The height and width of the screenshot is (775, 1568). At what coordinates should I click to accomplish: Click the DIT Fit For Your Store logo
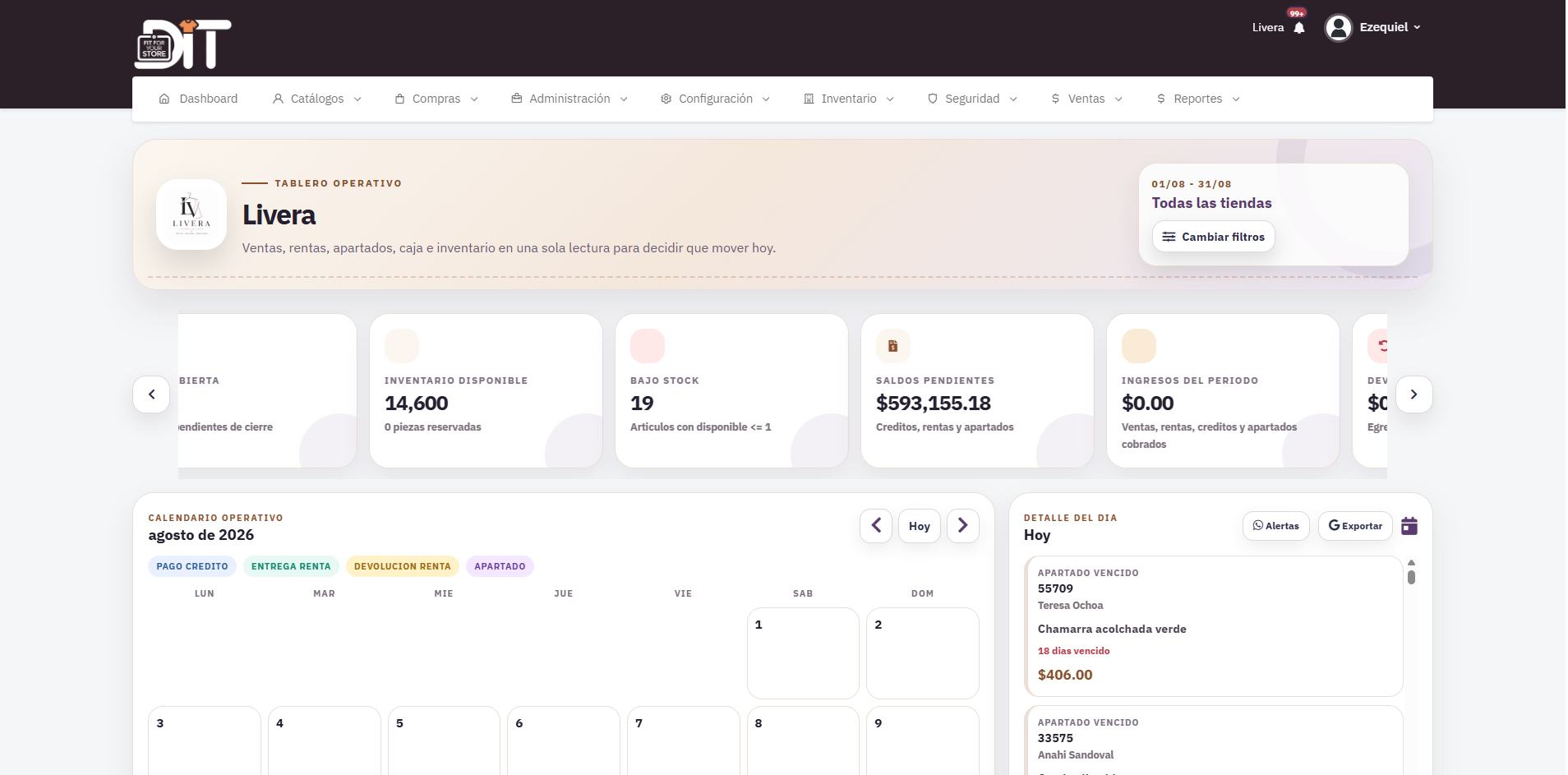(182, 44)
